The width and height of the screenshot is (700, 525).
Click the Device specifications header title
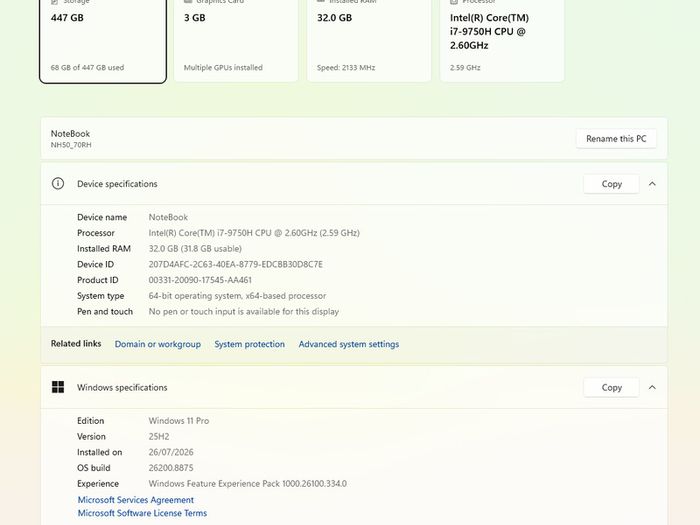(x=117, y=184)
